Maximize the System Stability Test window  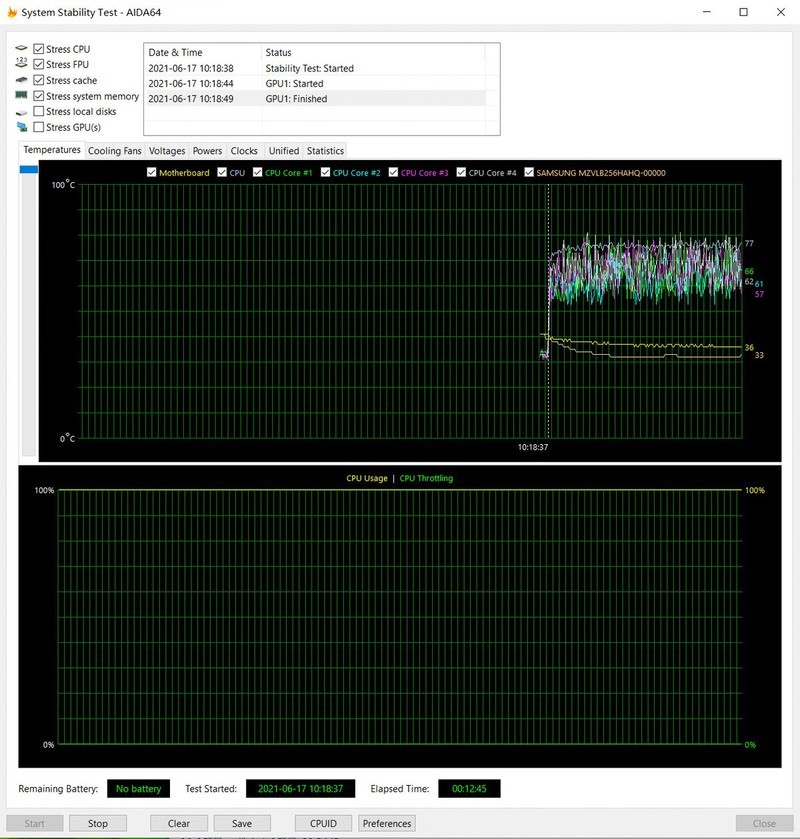(x=743, y=12)
